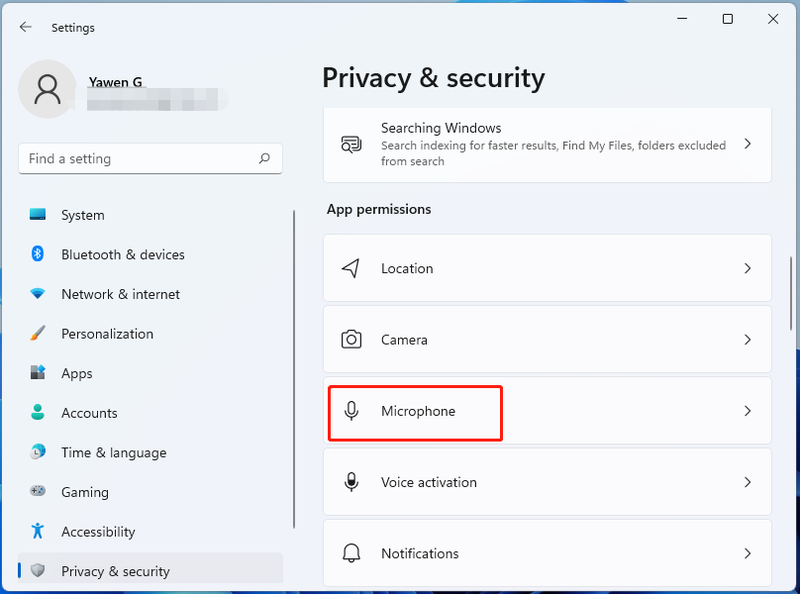Click the Accessibility figure icon
This screenshot has height=594, width=800.
[x=38, y=531]
